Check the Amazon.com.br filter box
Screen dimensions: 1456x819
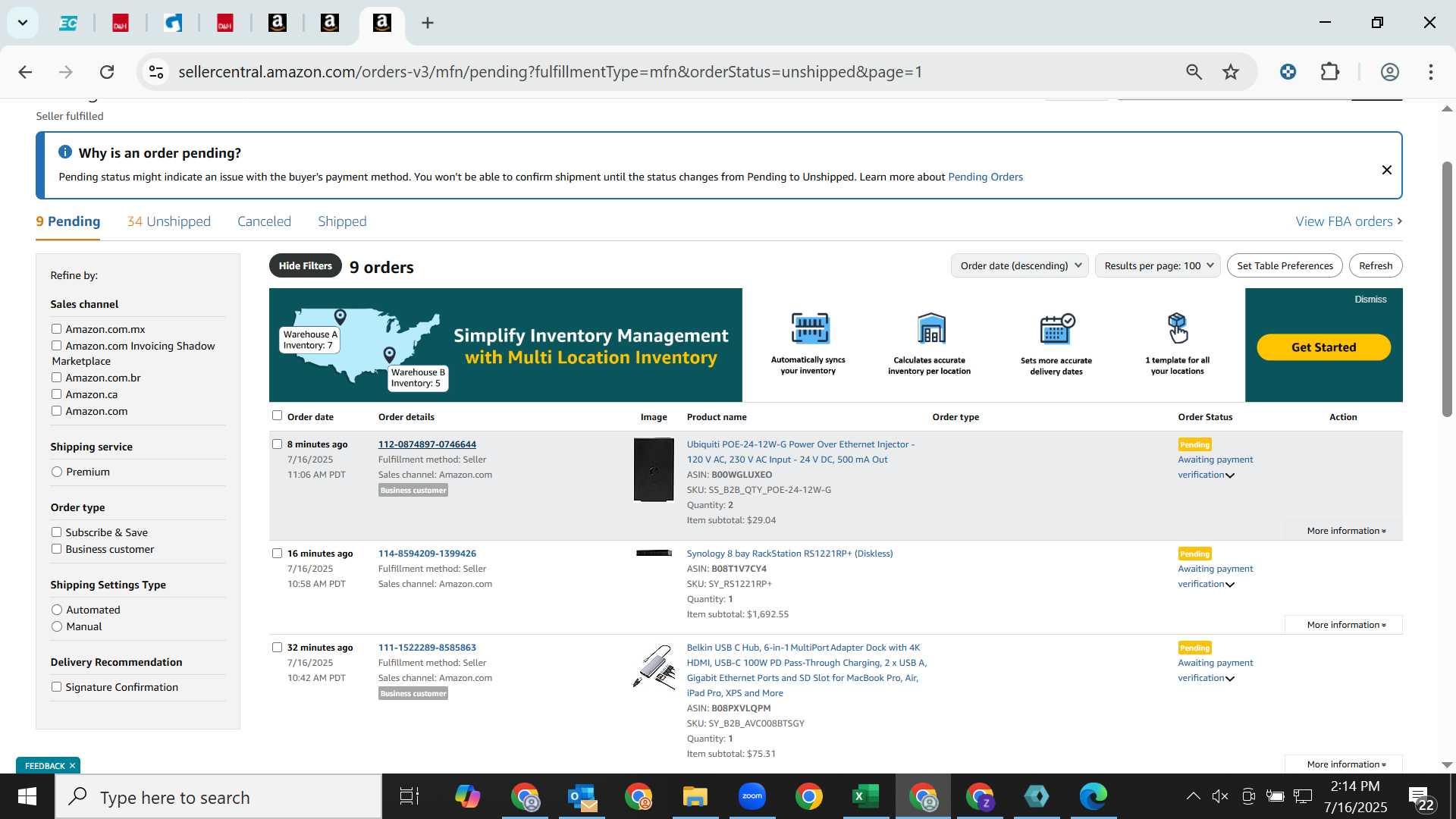56,378
